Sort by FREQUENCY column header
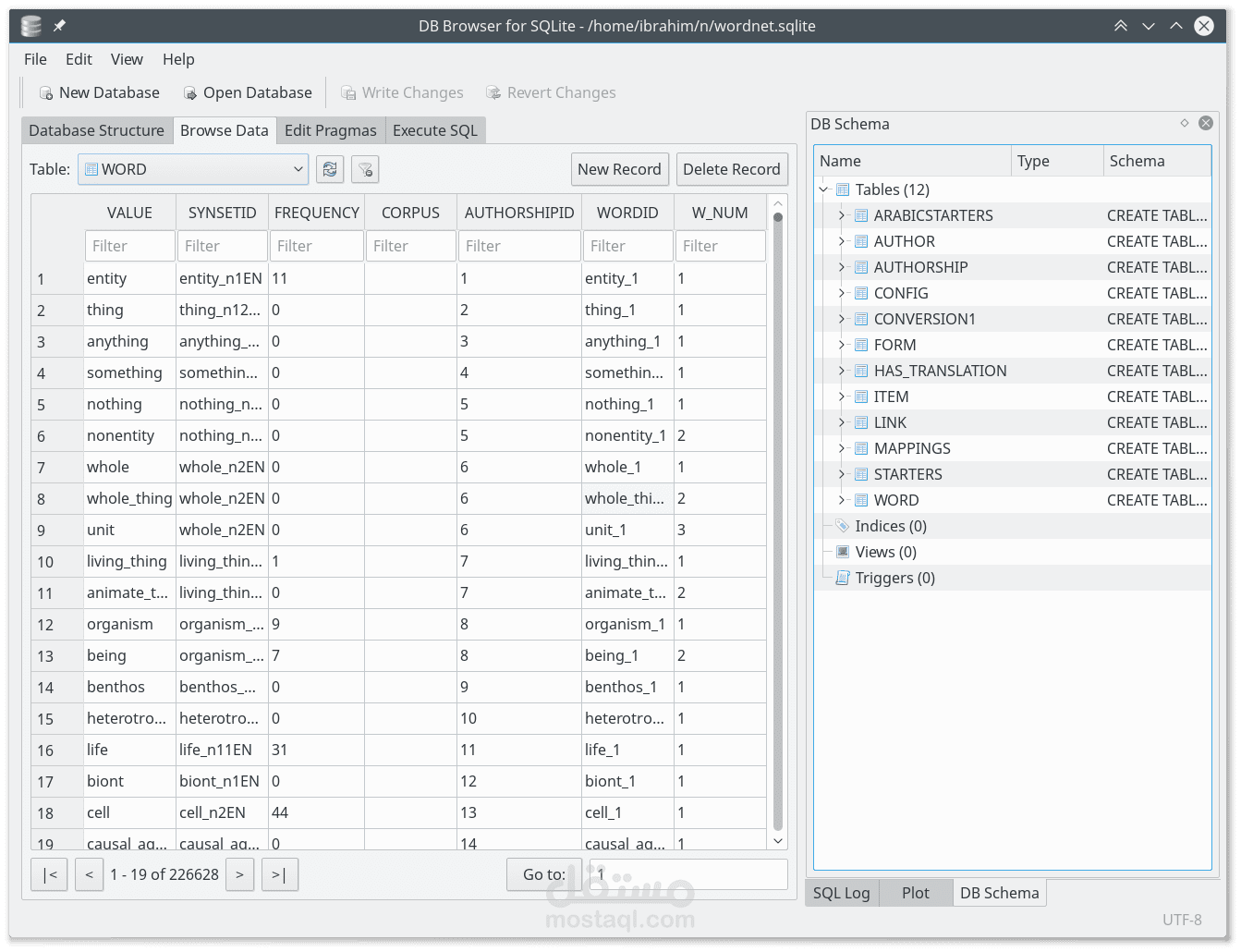 (317, 213)
